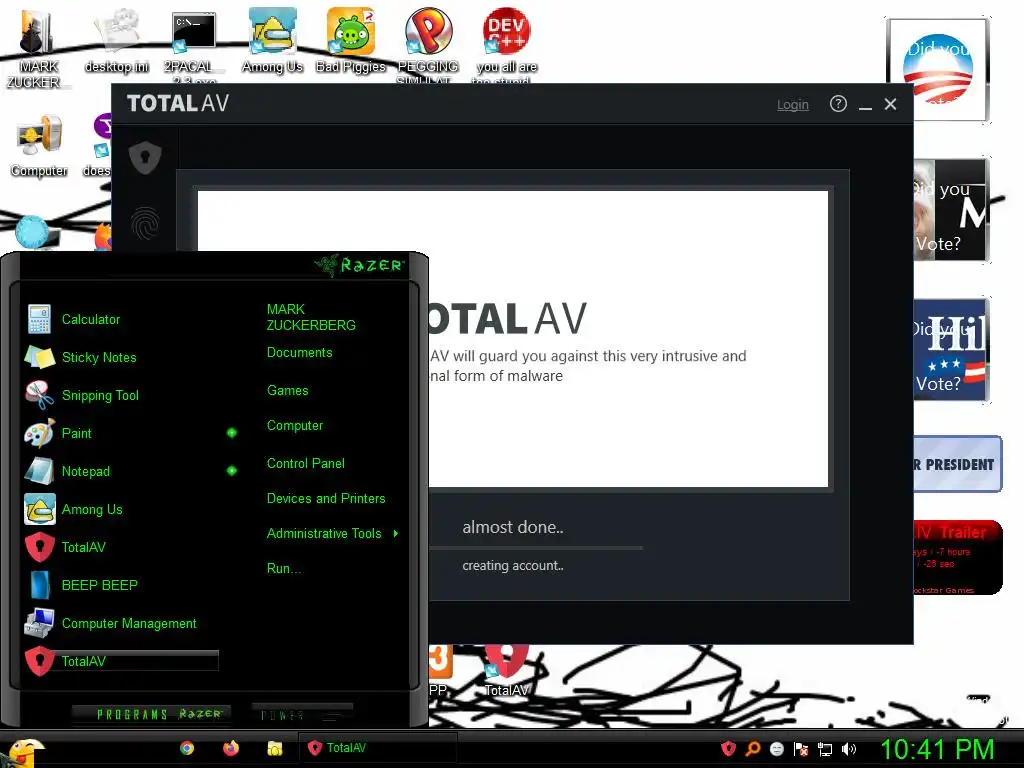
Task: Open Devices and Printers from start menu
Action: pyautogui.click(x=326, y=498)
